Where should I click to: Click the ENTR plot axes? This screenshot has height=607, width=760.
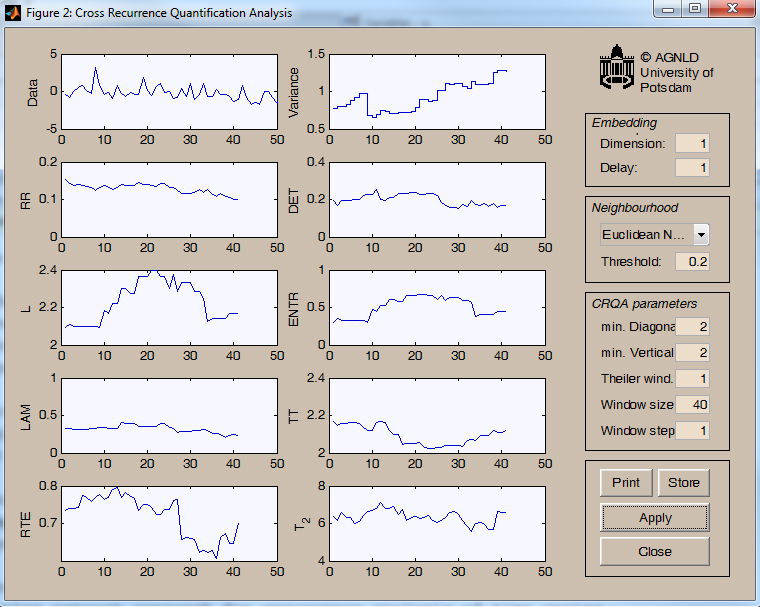pyautogui.click(x=437, y=308)
